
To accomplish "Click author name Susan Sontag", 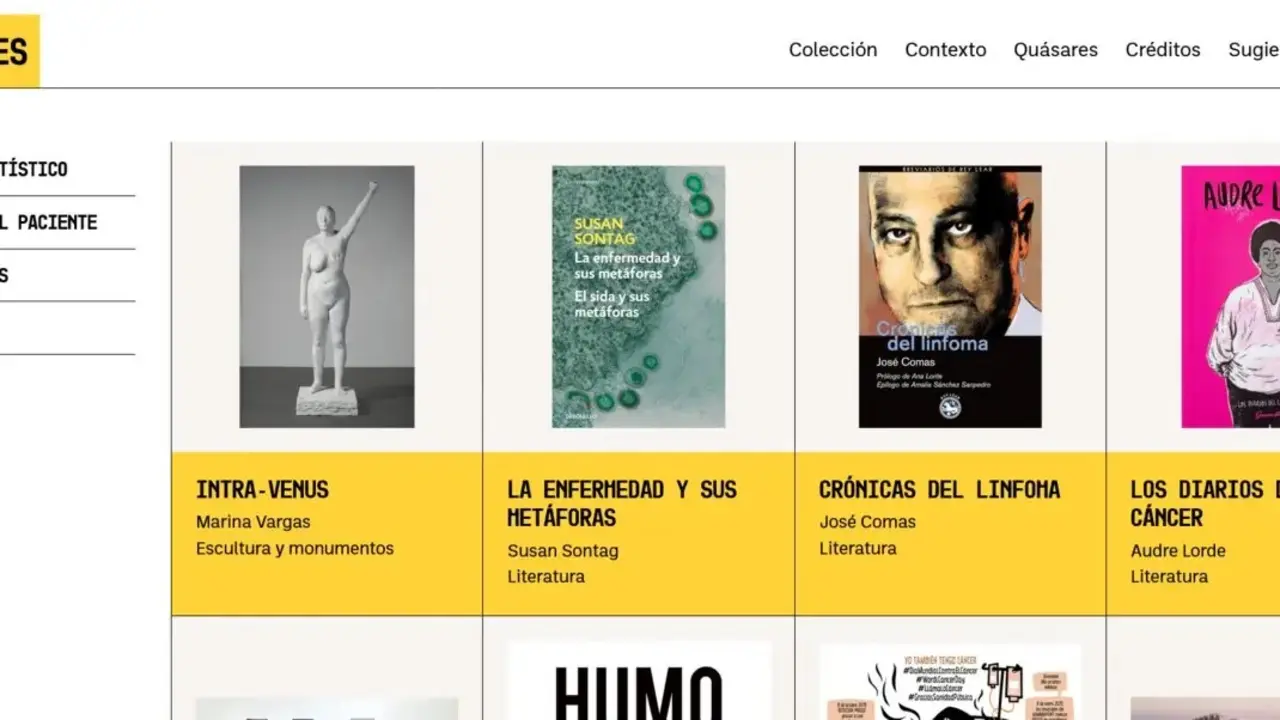I will 563,551.
